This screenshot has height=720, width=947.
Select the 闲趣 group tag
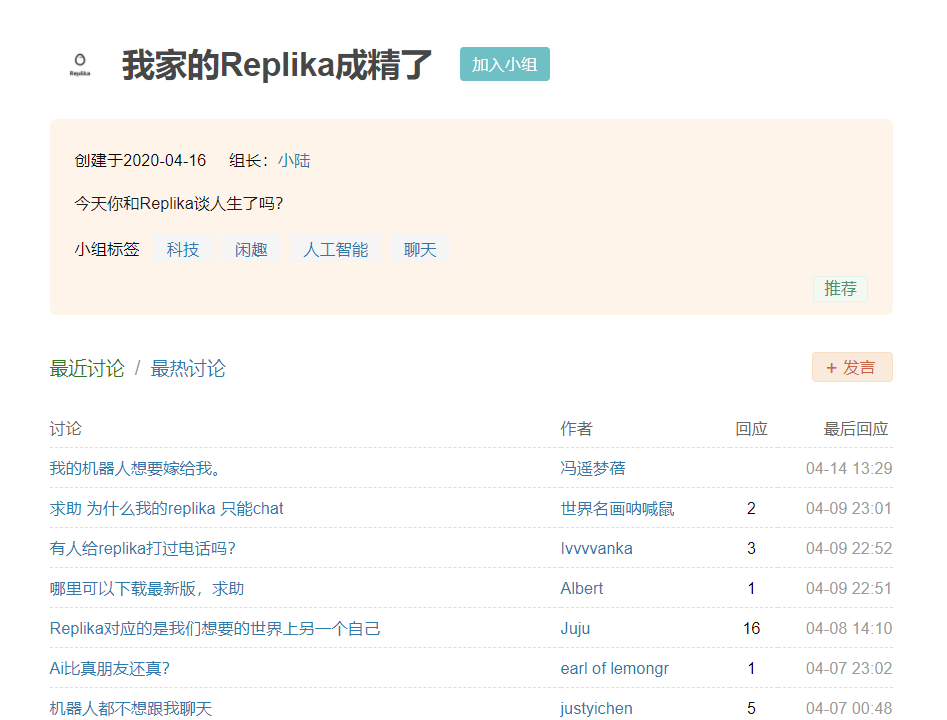[x=251, y=249]
